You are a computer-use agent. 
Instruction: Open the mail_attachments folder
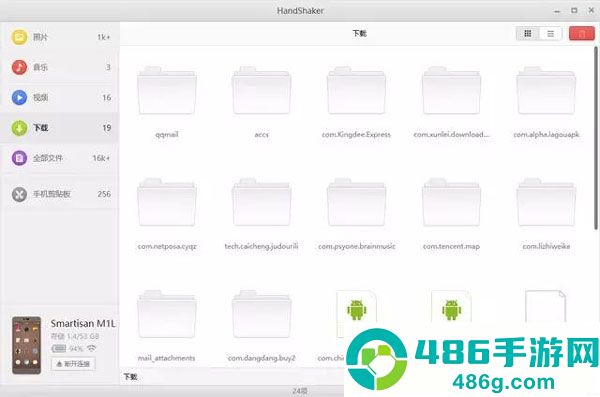coord(167,314)
